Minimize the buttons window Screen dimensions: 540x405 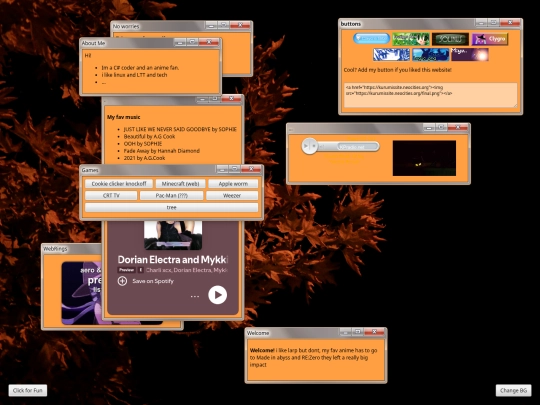[481, 23]
